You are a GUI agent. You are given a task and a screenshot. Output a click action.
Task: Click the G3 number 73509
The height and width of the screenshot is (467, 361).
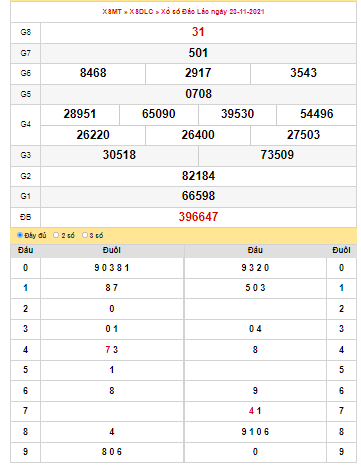(x=277, y=155)
